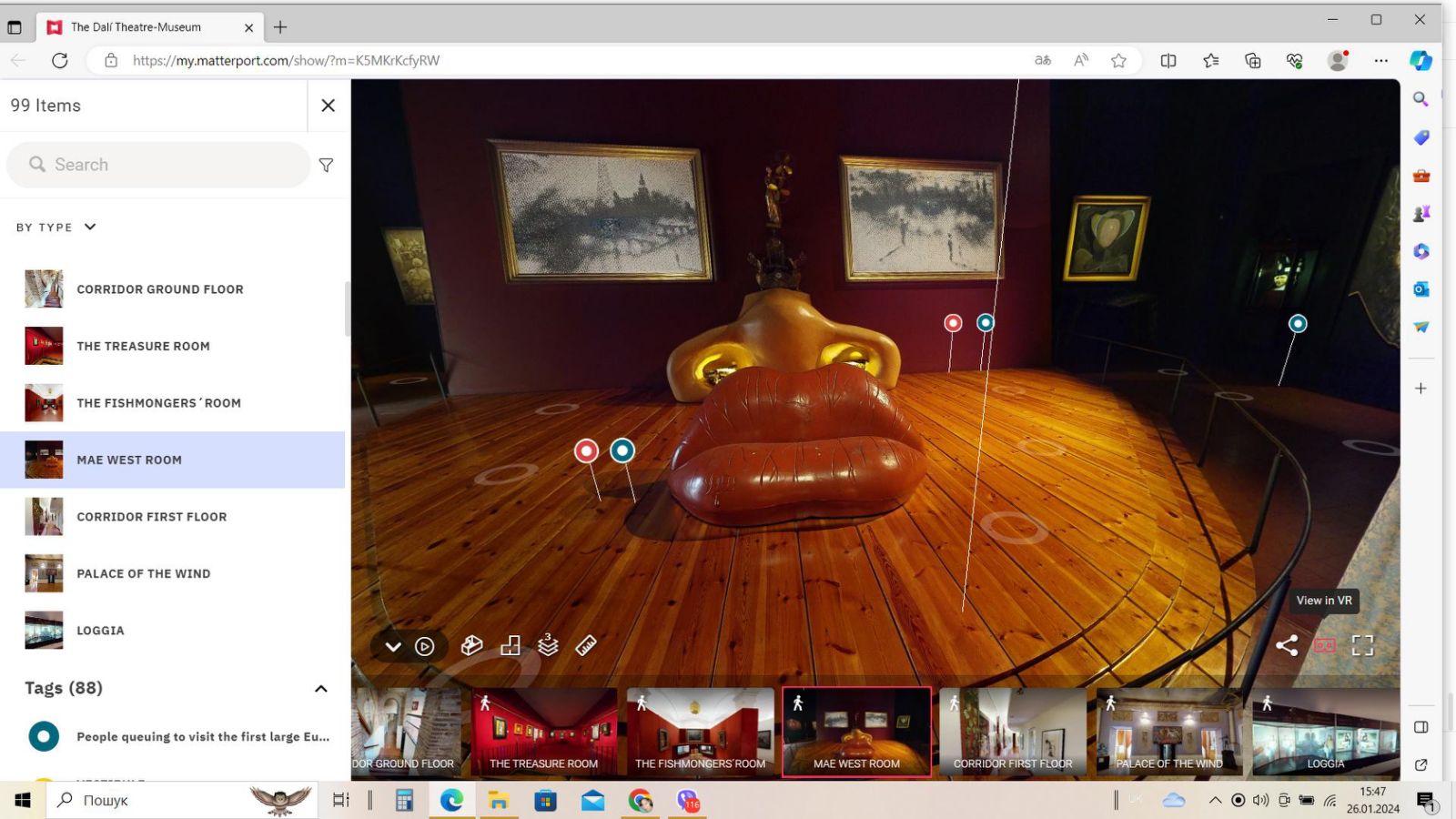
Task: Open Collections in Edge toolbar
Action: 1253,60
